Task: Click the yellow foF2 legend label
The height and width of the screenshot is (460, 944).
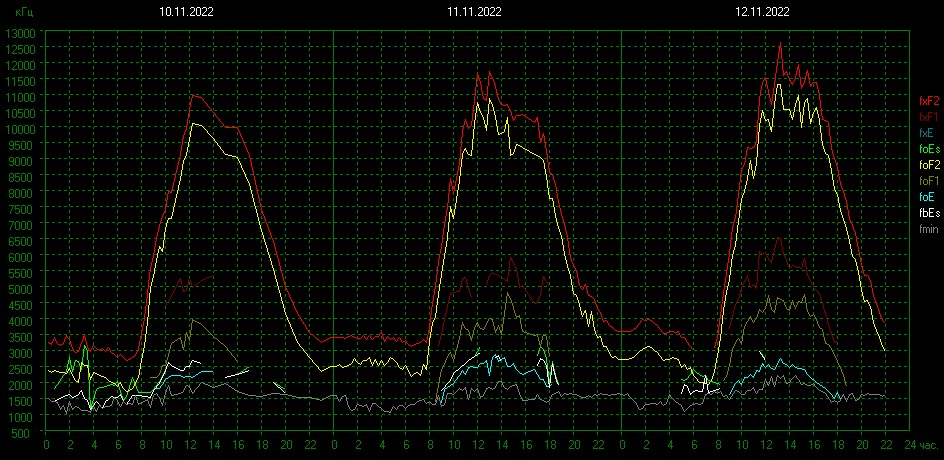Action: pos(928,165)
